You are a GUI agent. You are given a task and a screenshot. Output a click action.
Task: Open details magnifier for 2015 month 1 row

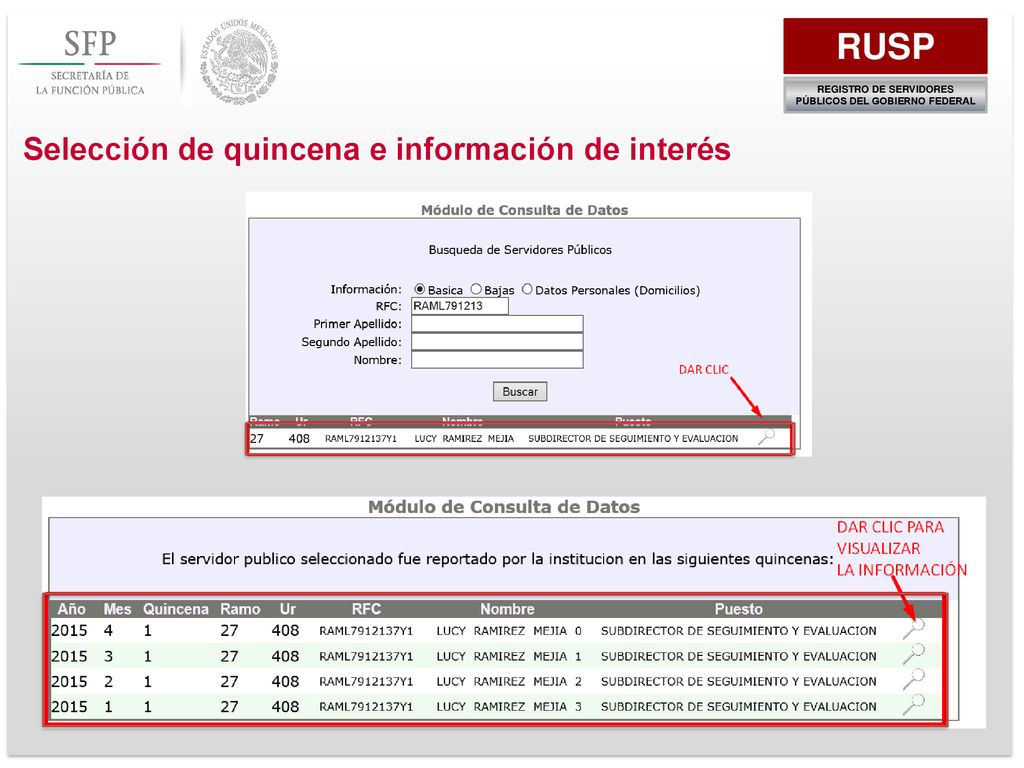[914, 705]
